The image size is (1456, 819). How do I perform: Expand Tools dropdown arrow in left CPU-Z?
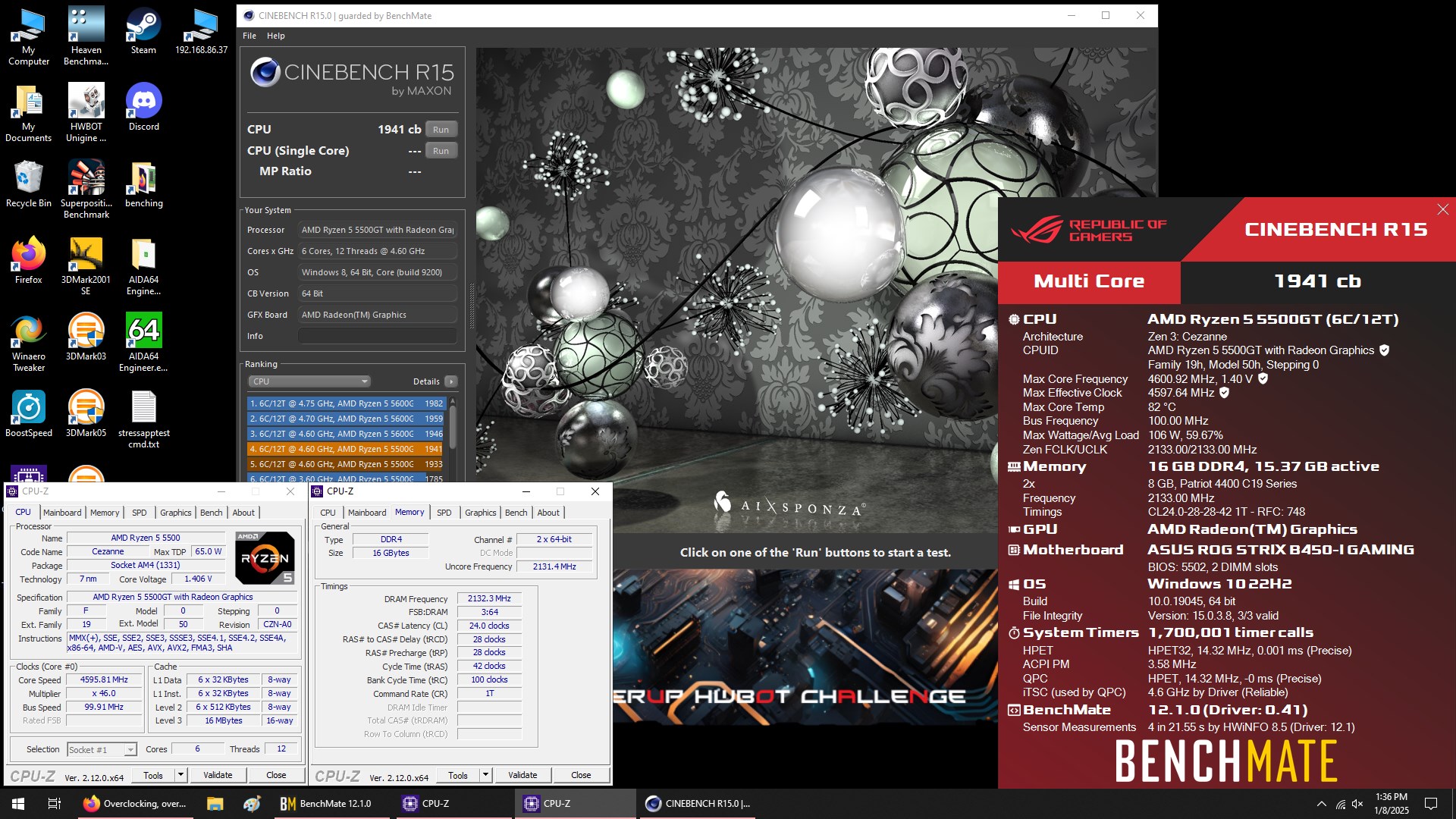tap(180, 775)
